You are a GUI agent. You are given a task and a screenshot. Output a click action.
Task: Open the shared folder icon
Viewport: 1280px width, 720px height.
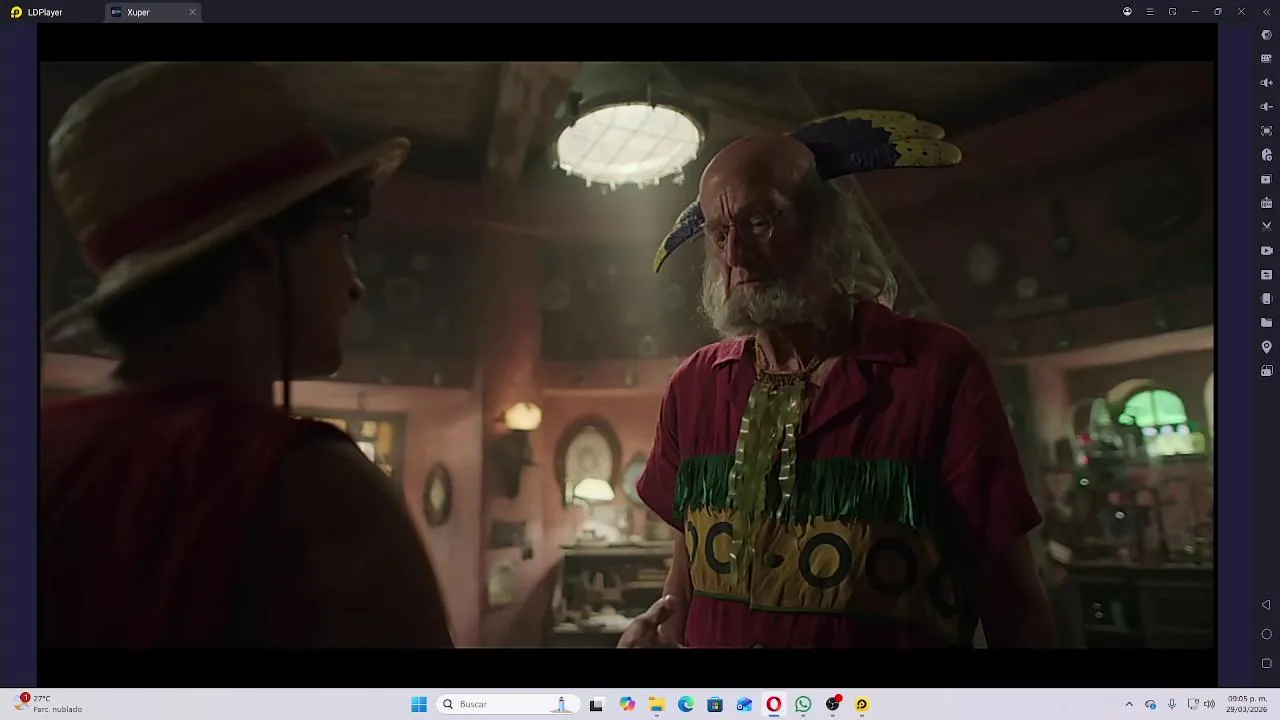click(1266, 323)
